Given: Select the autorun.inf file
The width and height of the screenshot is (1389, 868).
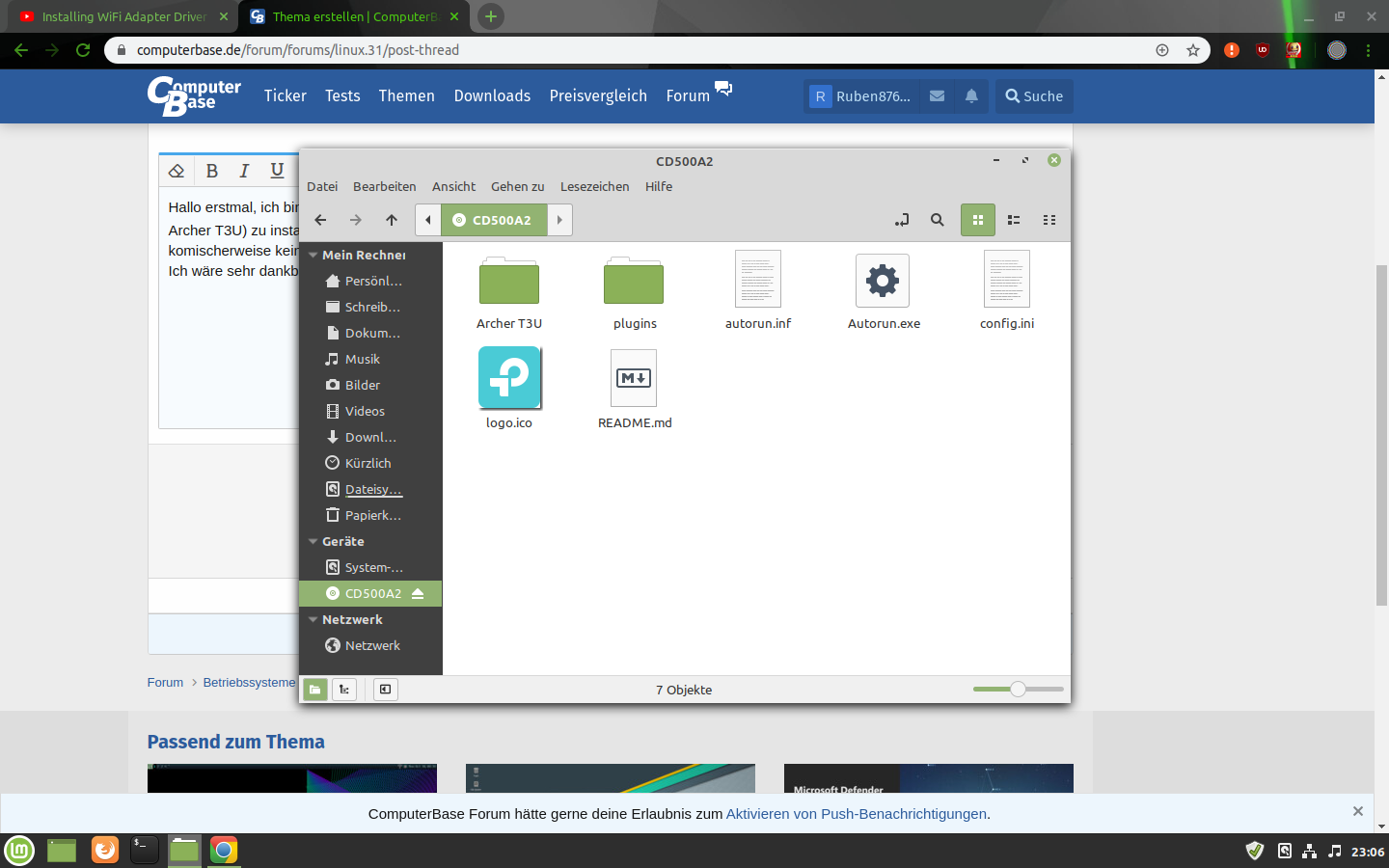Looking at the screenshot, I should tap(758, 291).
